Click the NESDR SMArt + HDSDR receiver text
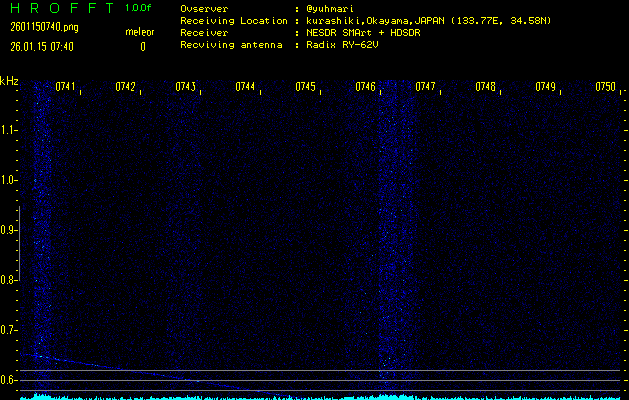Screen dimensions: 629x400 click(x=363, y=33)
